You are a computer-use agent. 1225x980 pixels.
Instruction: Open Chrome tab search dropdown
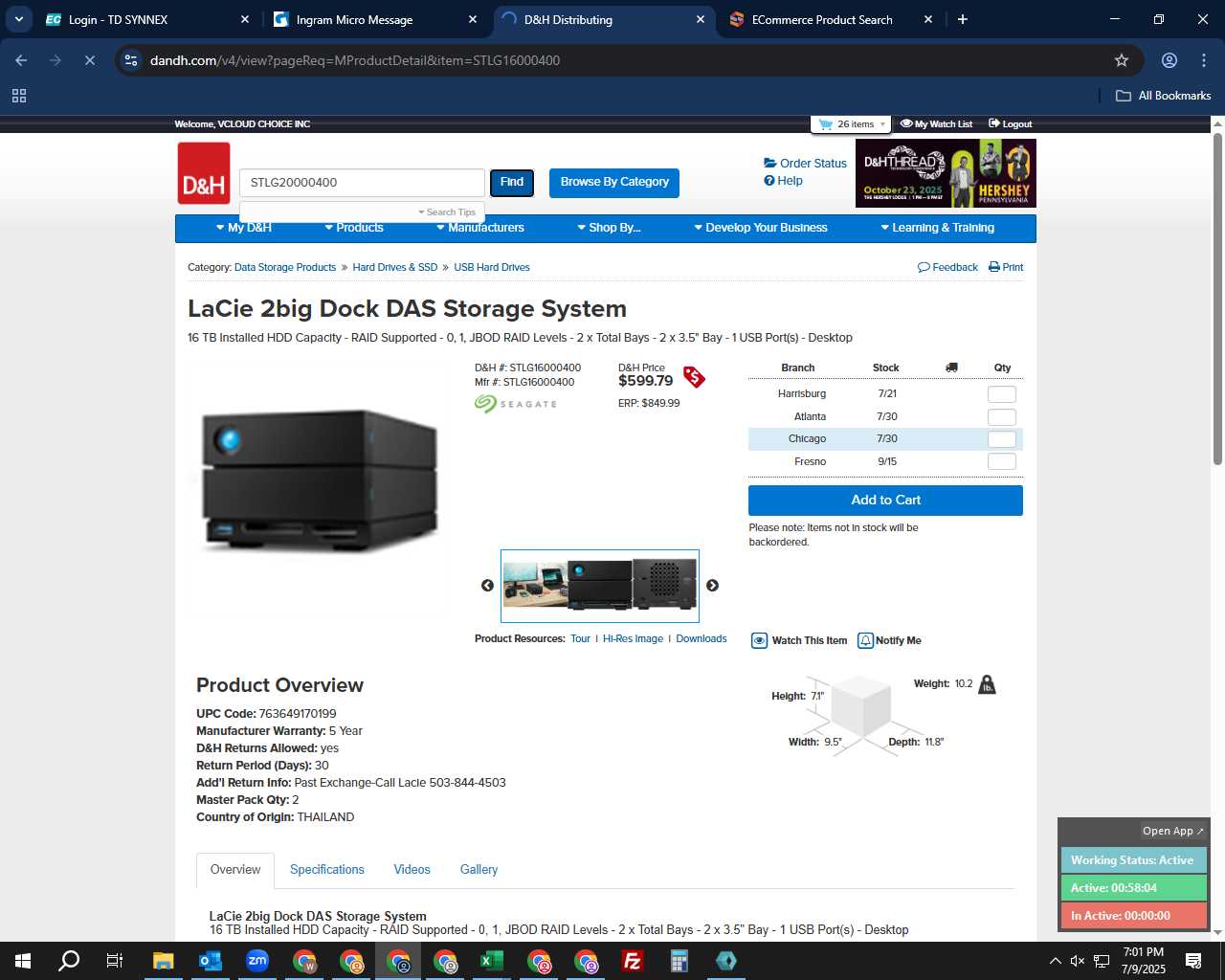19,19
